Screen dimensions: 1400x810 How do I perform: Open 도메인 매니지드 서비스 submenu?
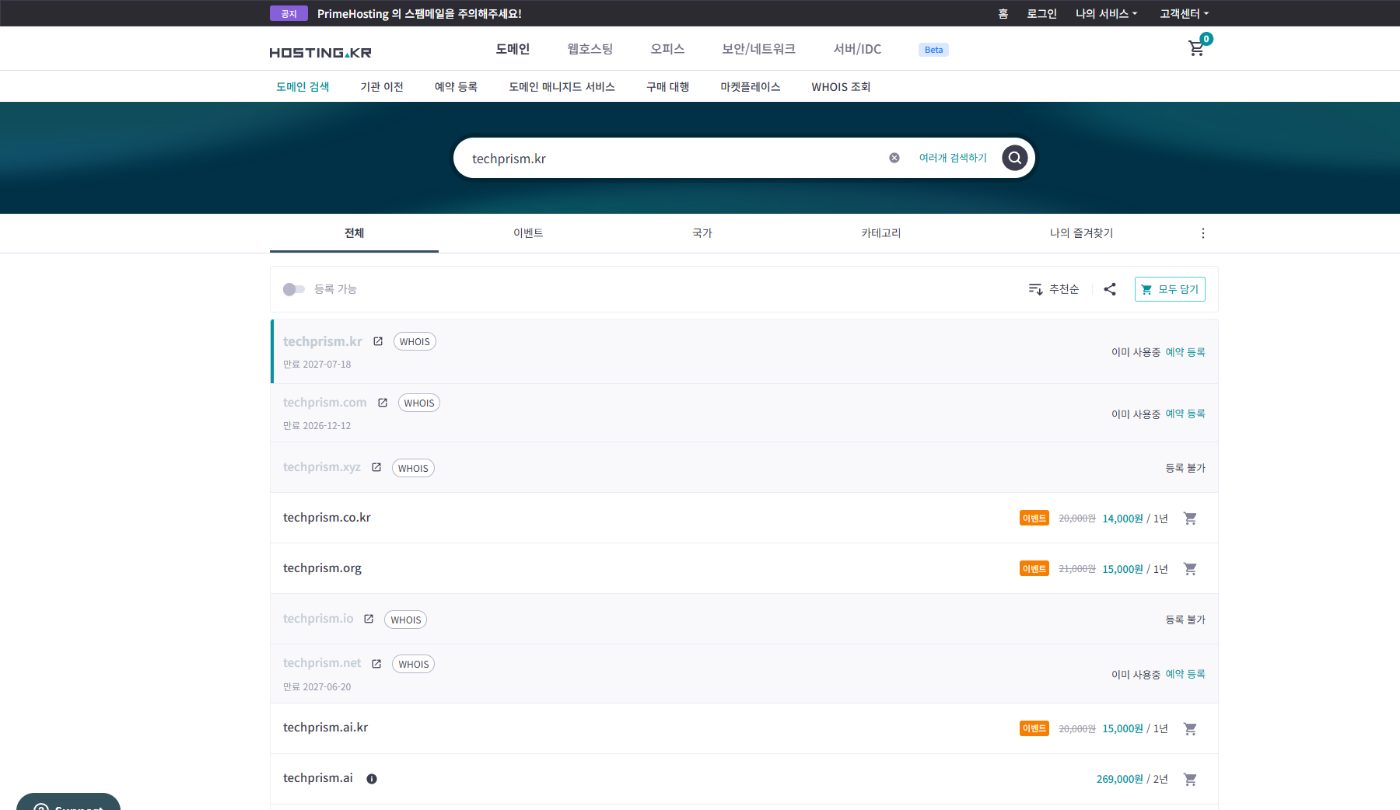pyautogui.click(x=562, y=87)
